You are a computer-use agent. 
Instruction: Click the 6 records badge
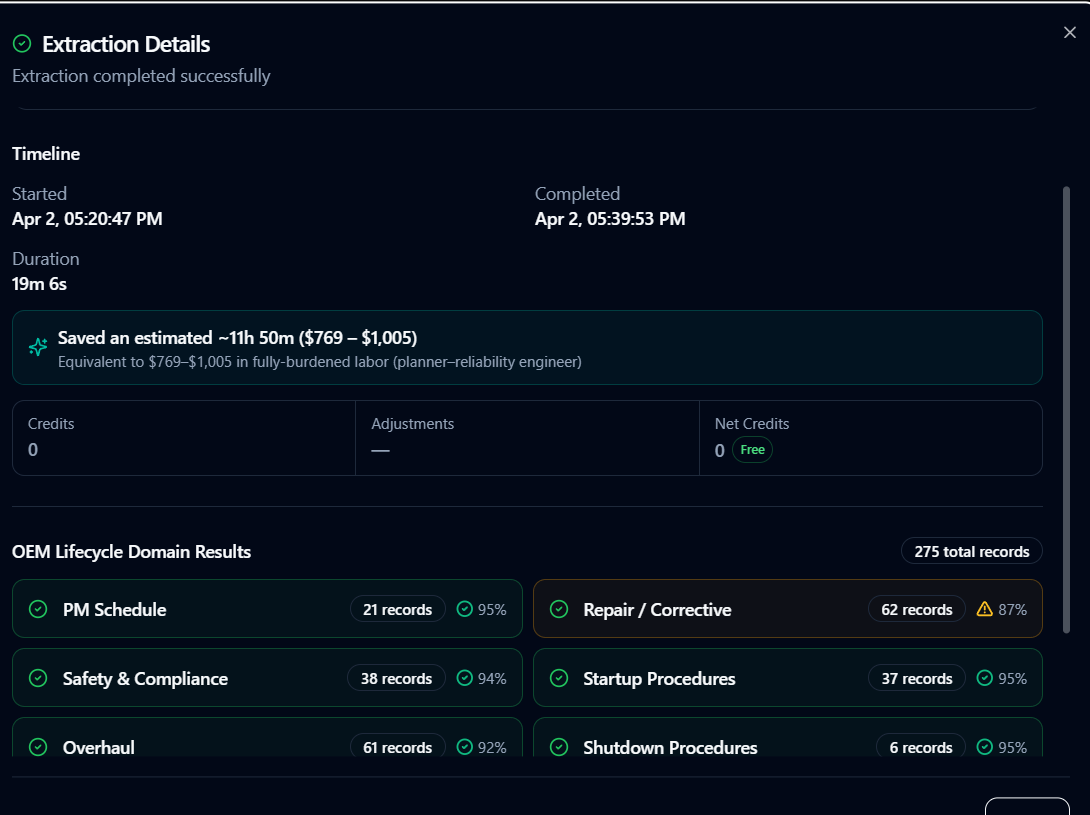point(921,747)
